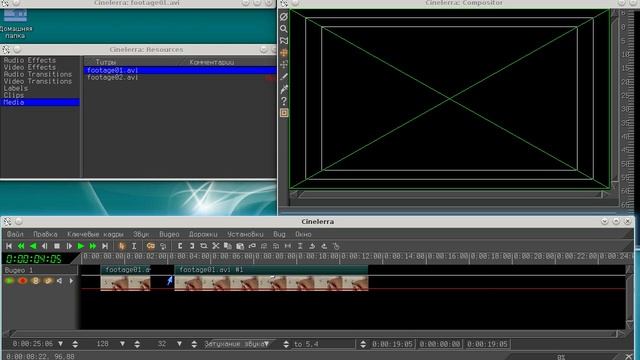Screen dimensions: 640x360
Task: Toggle draw media button on Видео 1
Action: pyautogui.click(x=48, y=281)
